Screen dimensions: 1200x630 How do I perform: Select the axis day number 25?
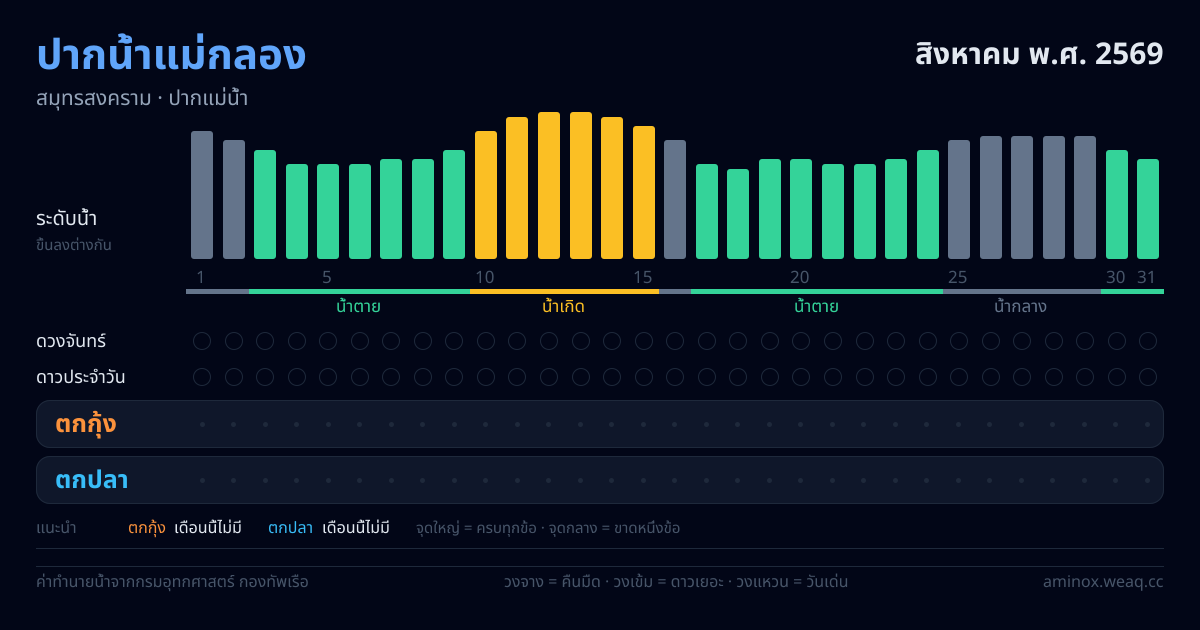(x=958, y=277)
